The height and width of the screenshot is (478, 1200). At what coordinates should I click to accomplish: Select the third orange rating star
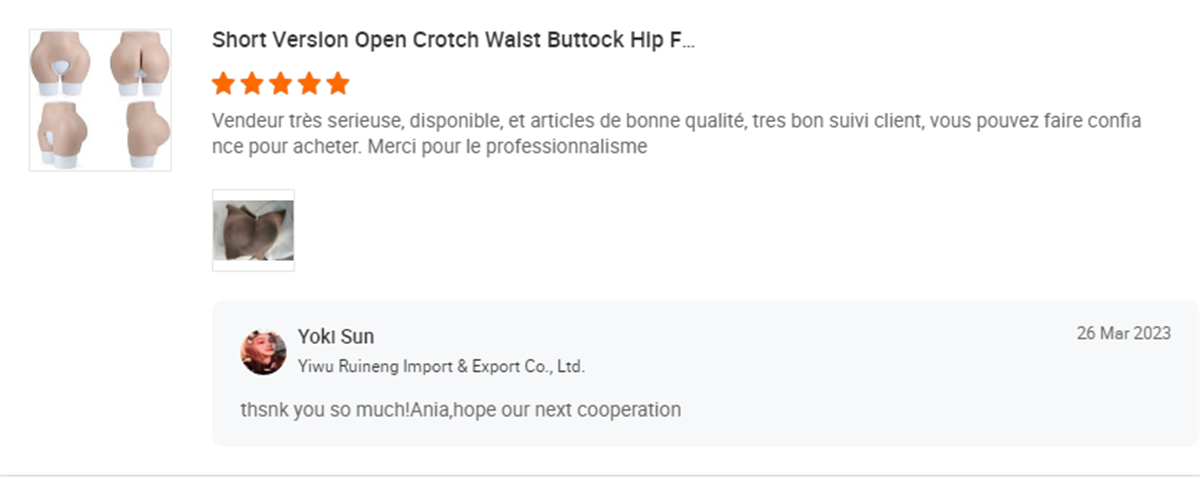(x=281, y=83)
